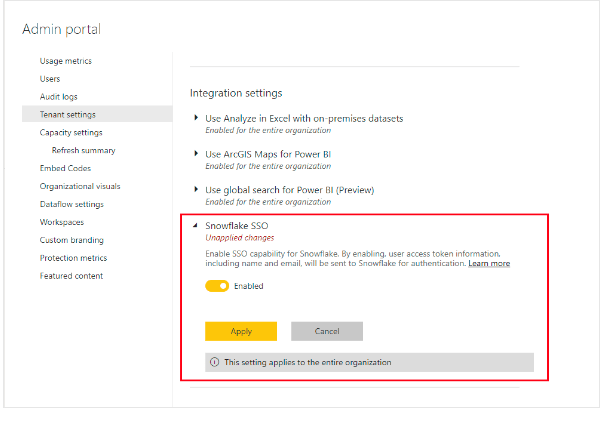Go to Workspaces page
The image size is (600, 421).
tap(62, 222)
